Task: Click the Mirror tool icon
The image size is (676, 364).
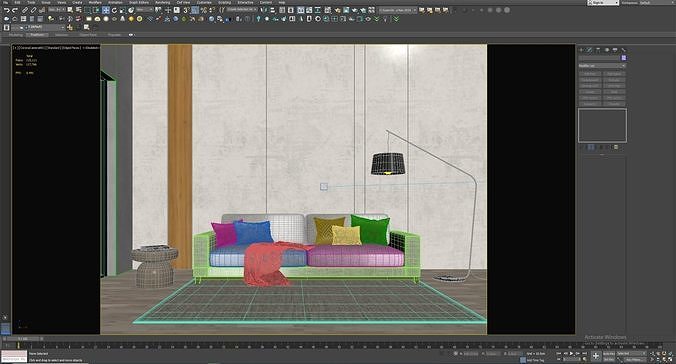Action: [x=264, y=9]
